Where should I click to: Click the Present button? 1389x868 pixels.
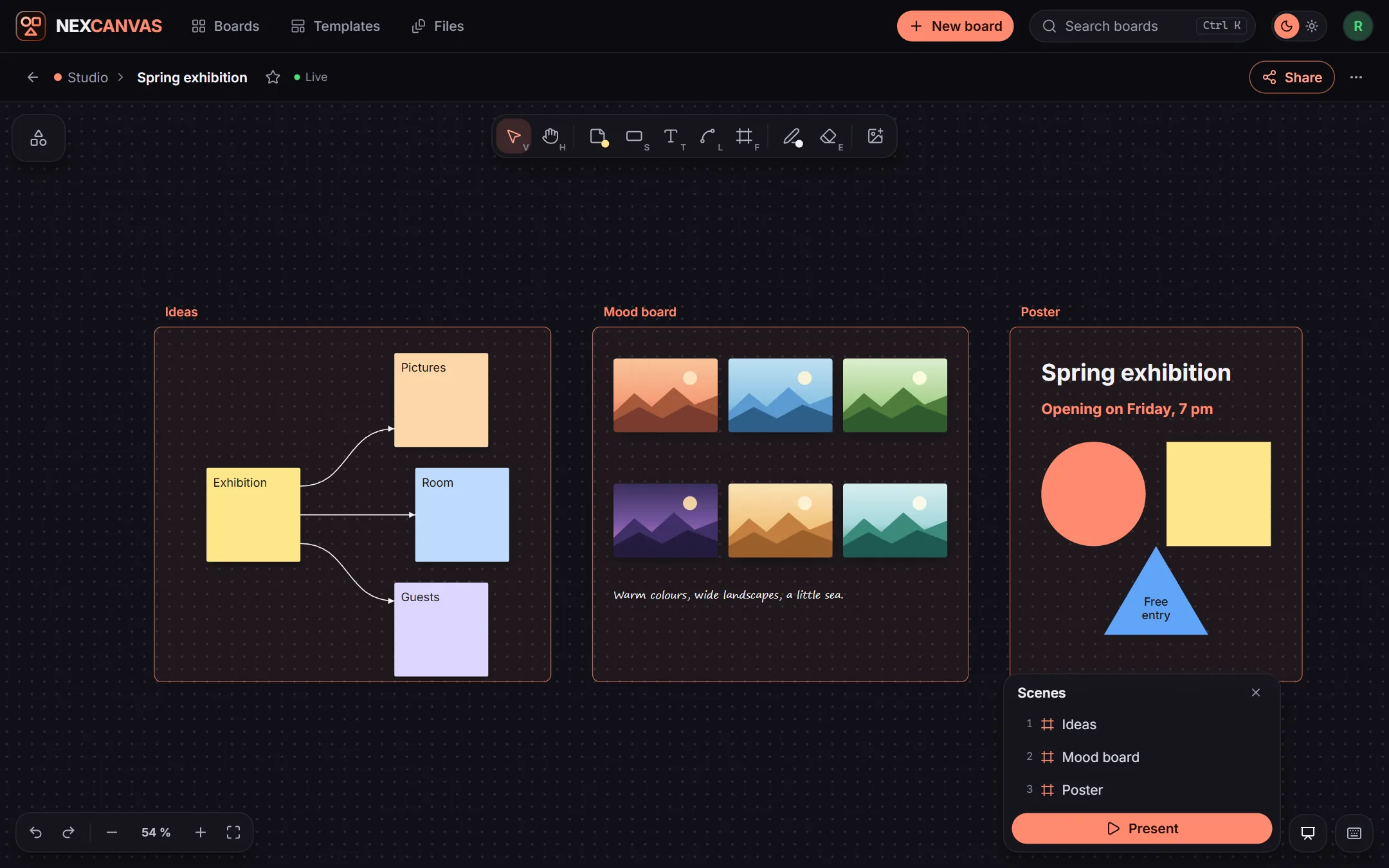click(1141, 828)
